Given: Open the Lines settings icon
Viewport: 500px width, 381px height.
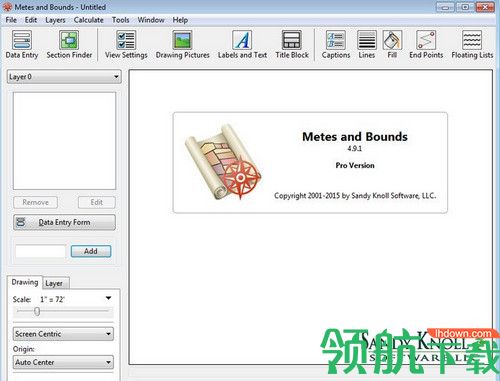Looking at the screenshot, I should (x=367, y=44).
